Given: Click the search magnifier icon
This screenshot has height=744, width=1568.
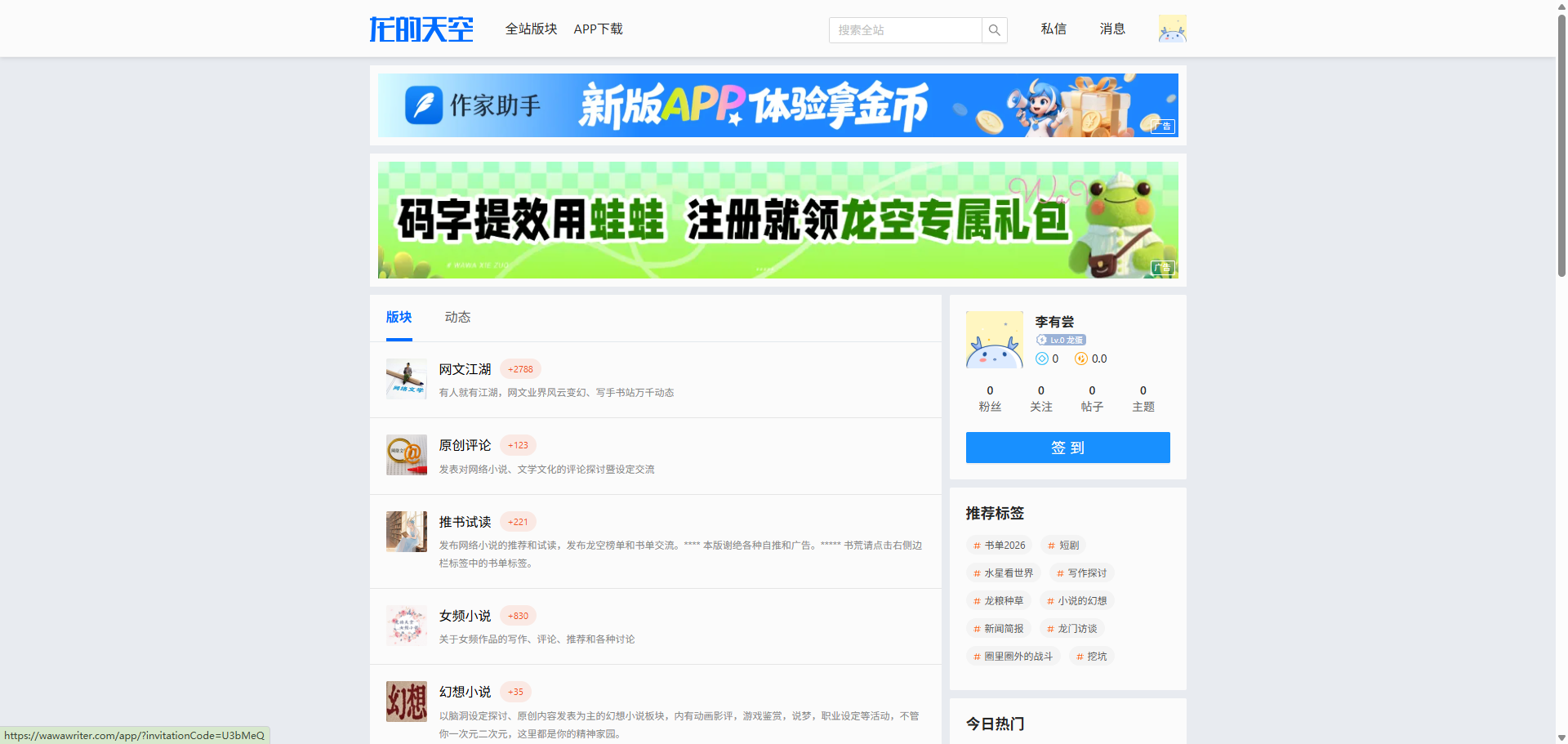Looking at the screenshot, I should pos(994,30).
